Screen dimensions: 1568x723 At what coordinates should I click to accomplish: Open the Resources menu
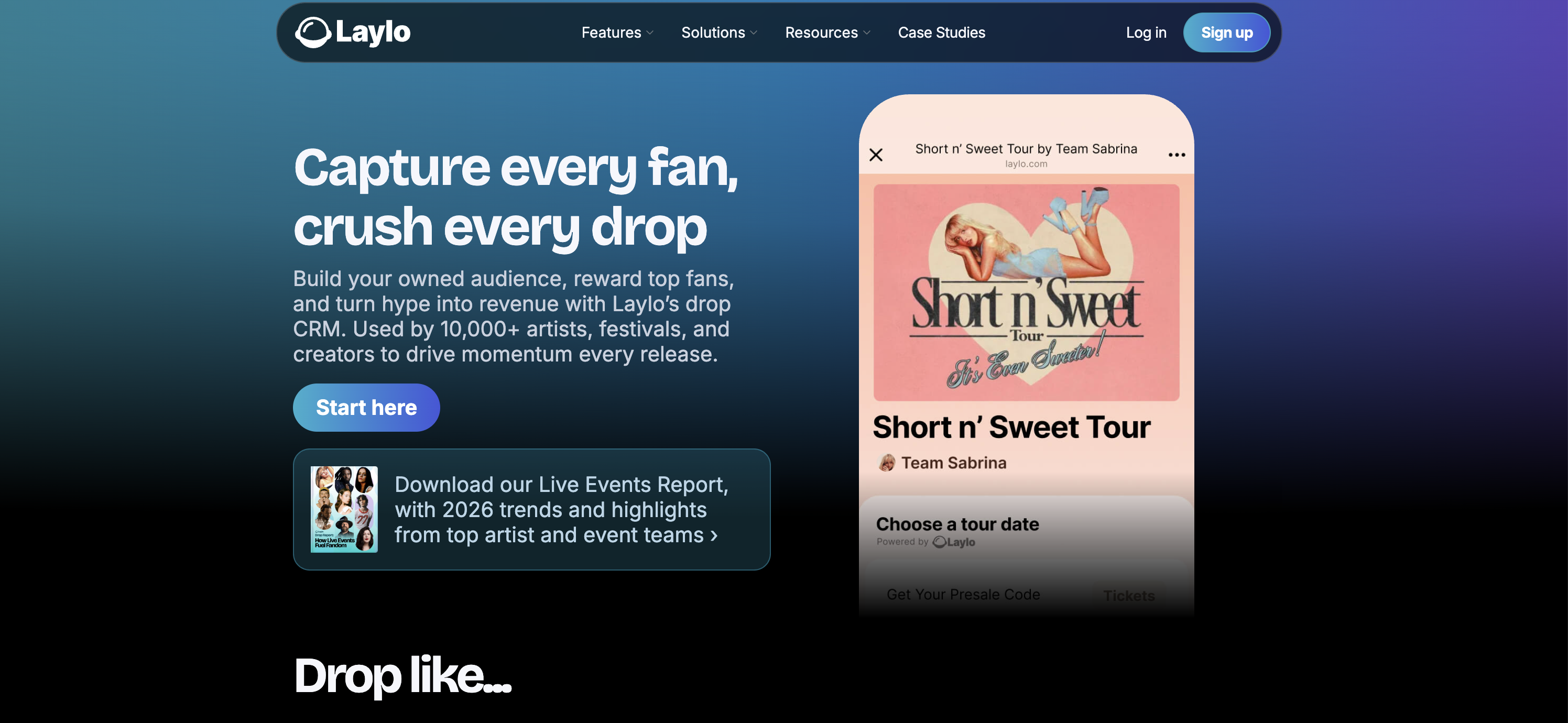click(827, 32)
